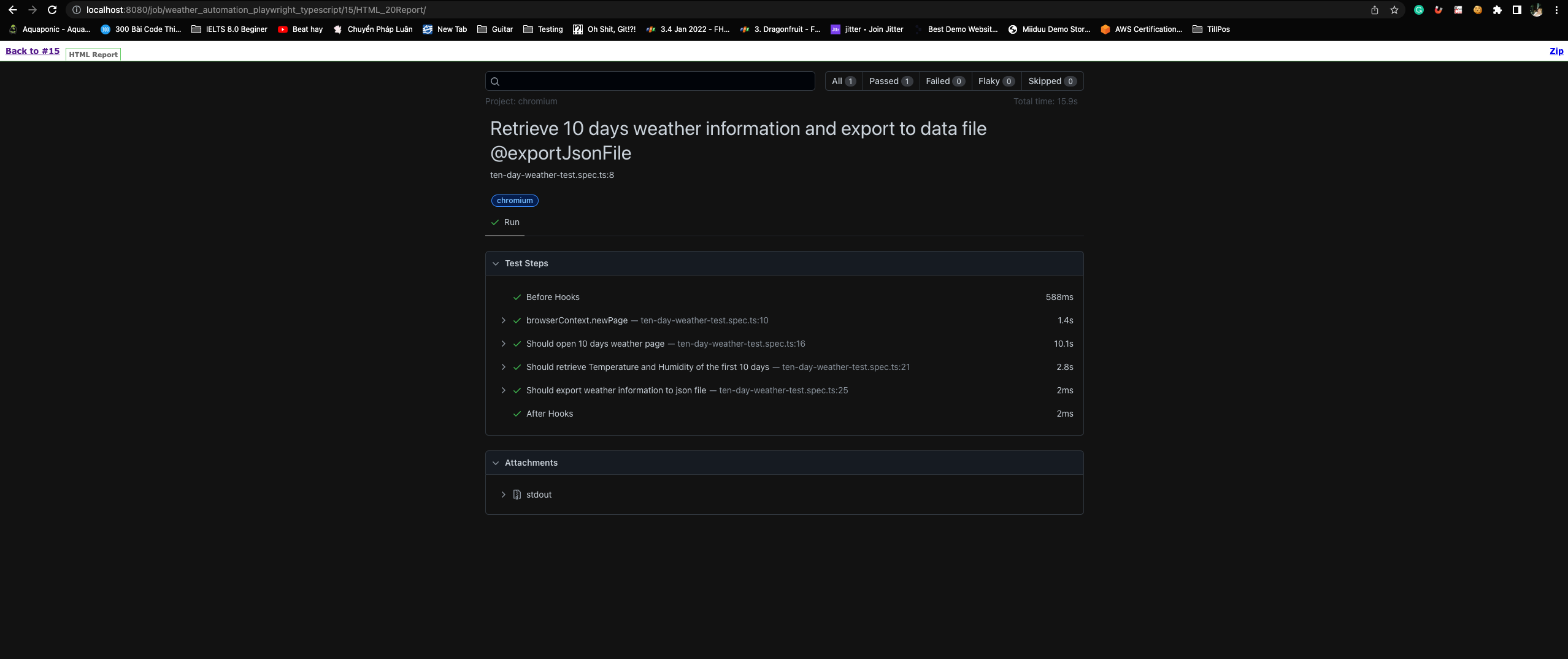Click the browser profile avatar icon
The height and width of the screenshot is (659, 1568).
(x=1536, y=10)
